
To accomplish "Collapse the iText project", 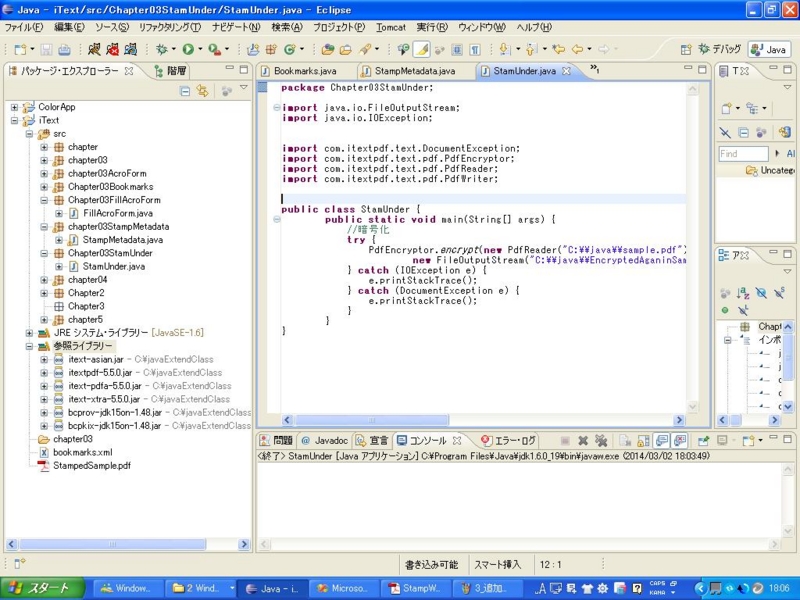I will point(14,120).
